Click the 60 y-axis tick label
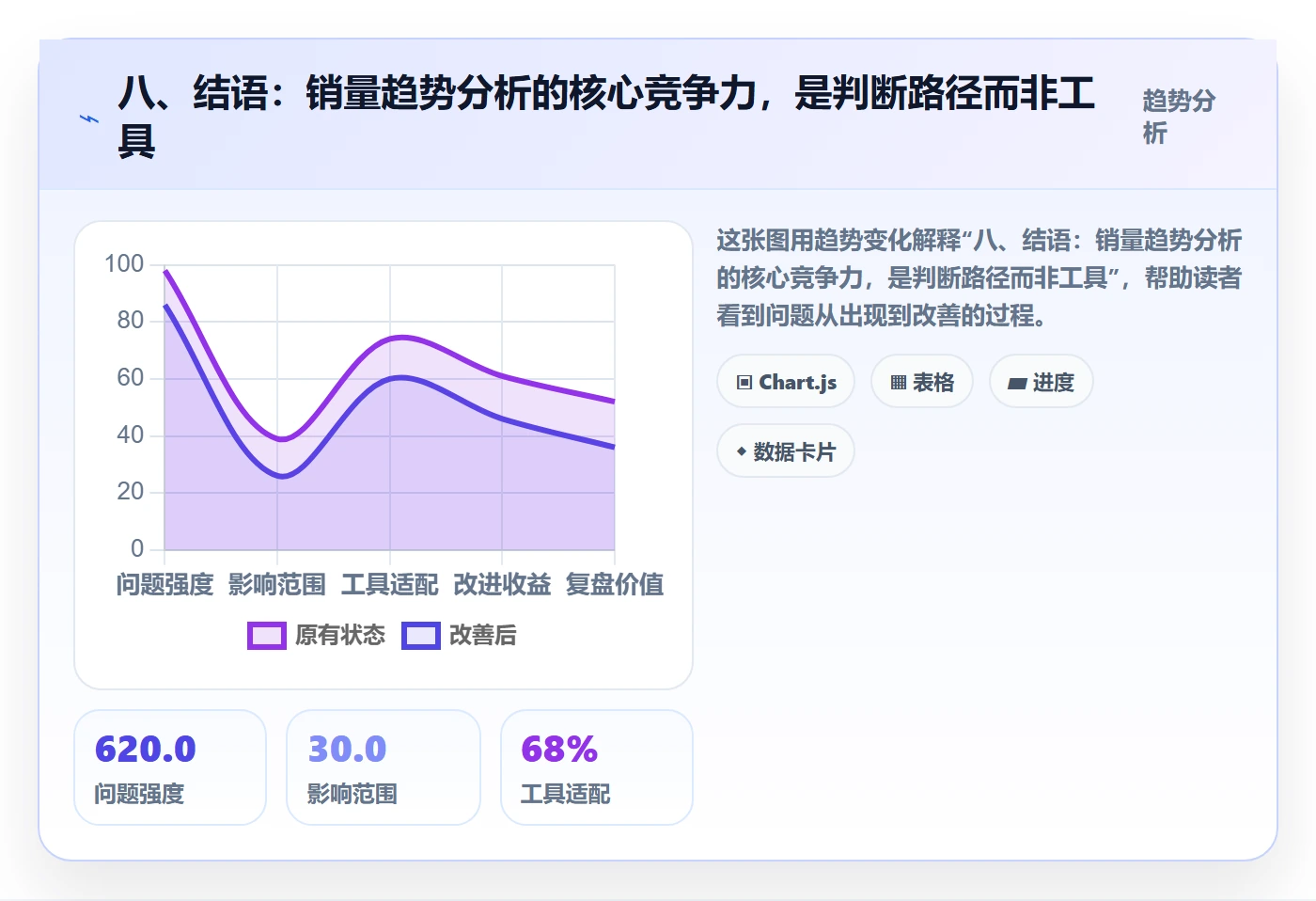 point(131,378)
